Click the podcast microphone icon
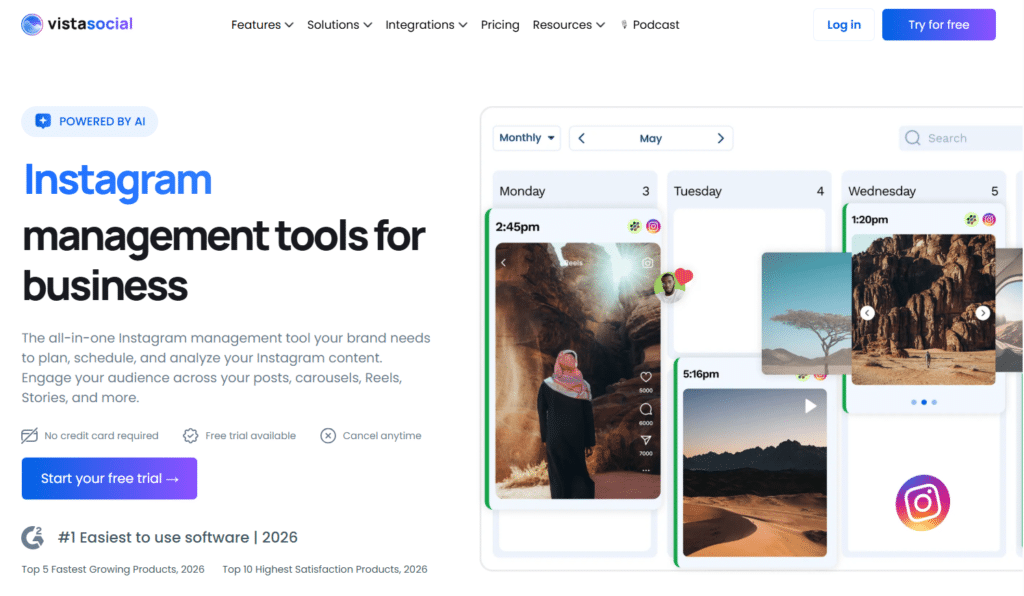1024x596 pixels. click(624, 25)
